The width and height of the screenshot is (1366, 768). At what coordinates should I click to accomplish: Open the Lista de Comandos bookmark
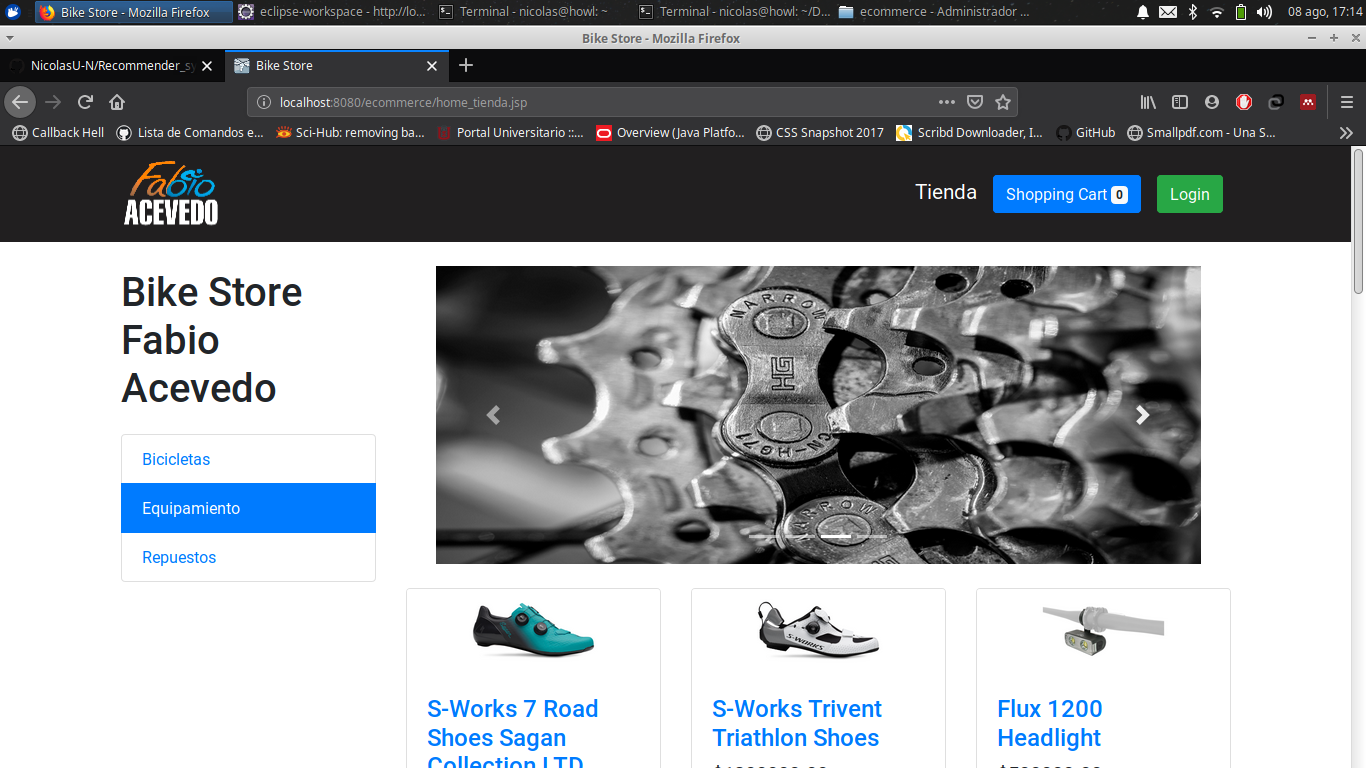pos(190,132)
